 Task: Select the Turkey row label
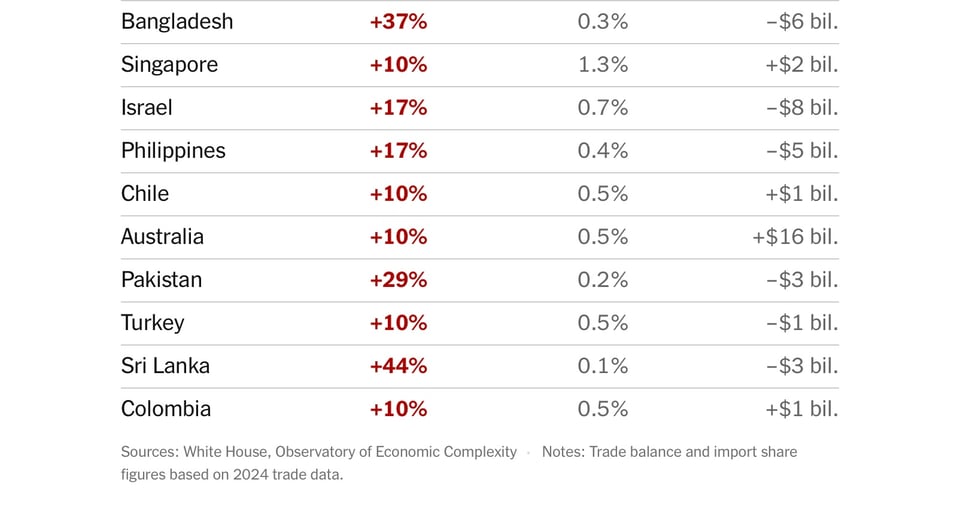tap(152, 323)
